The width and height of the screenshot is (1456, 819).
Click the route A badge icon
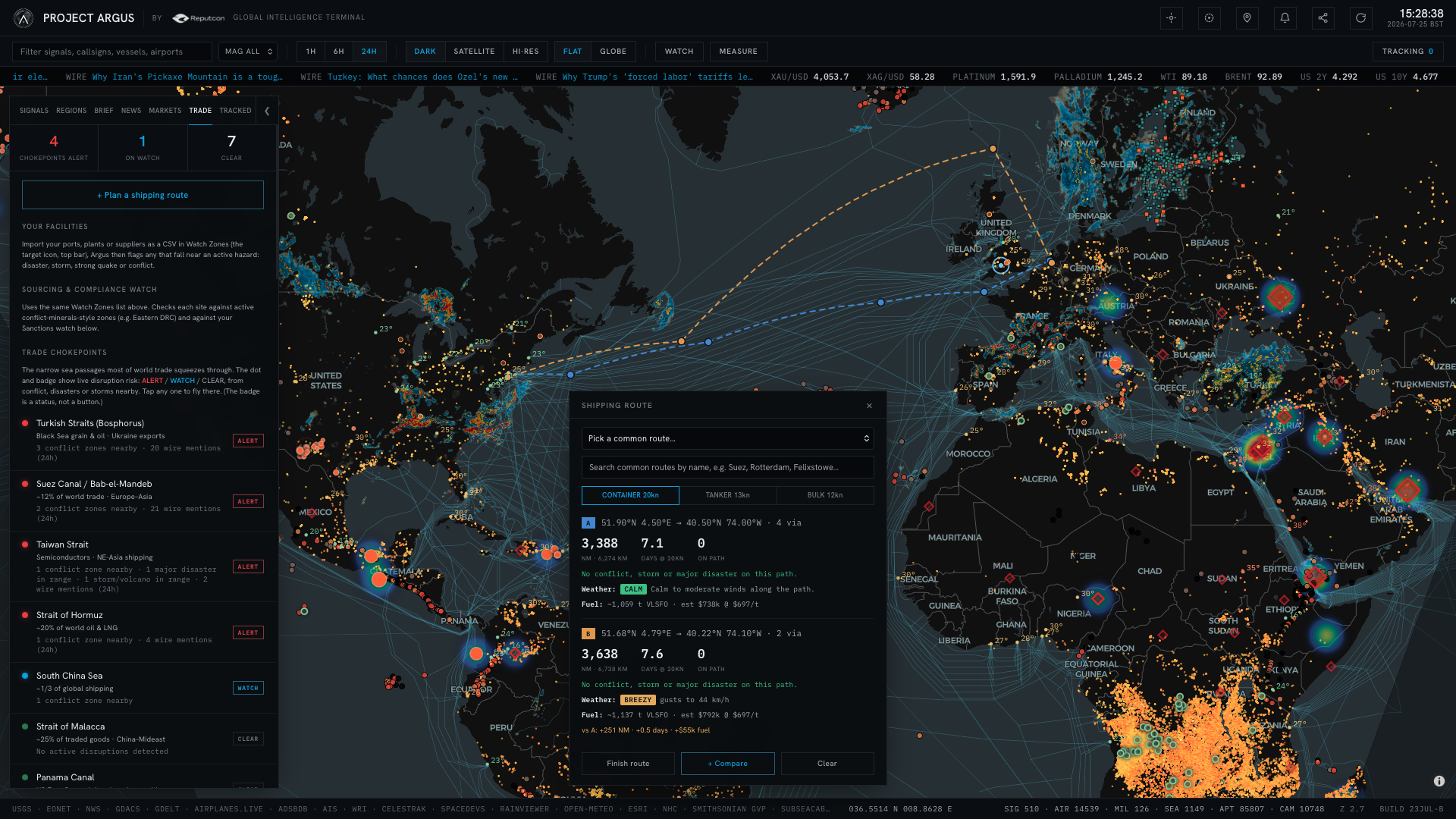(x=588, y=523)
